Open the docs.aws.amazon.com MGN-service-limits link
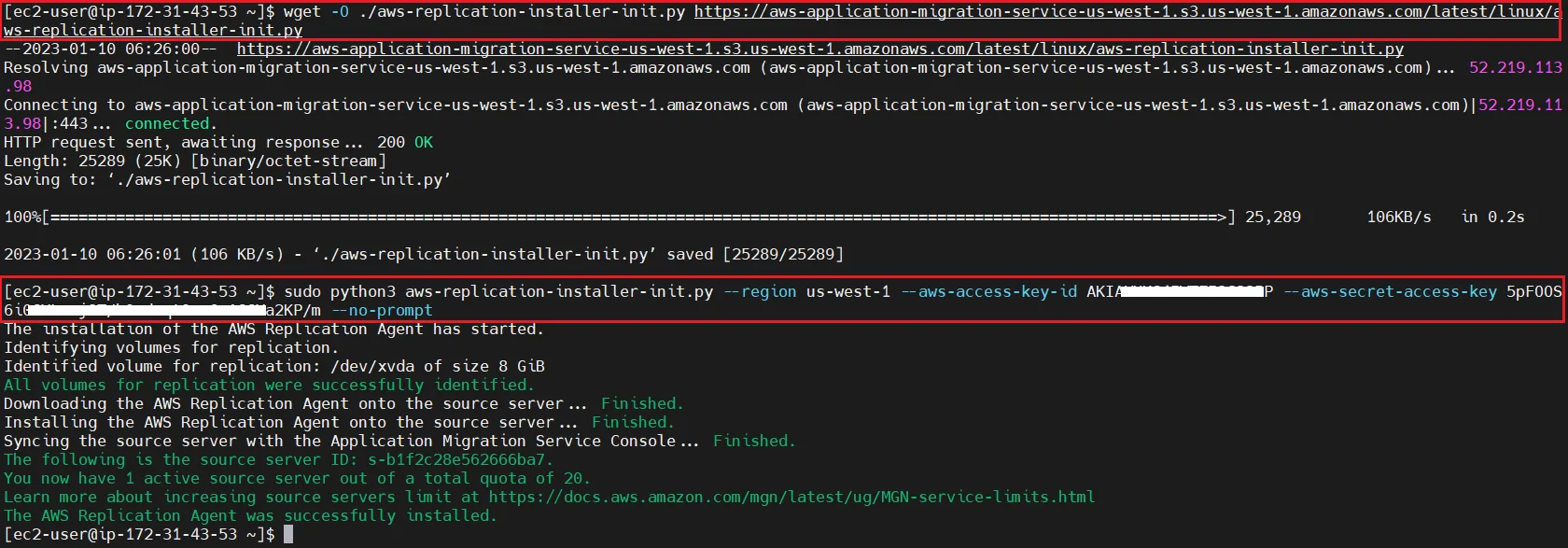Viewport: 1568px width, 548px height. click(791, 497)
